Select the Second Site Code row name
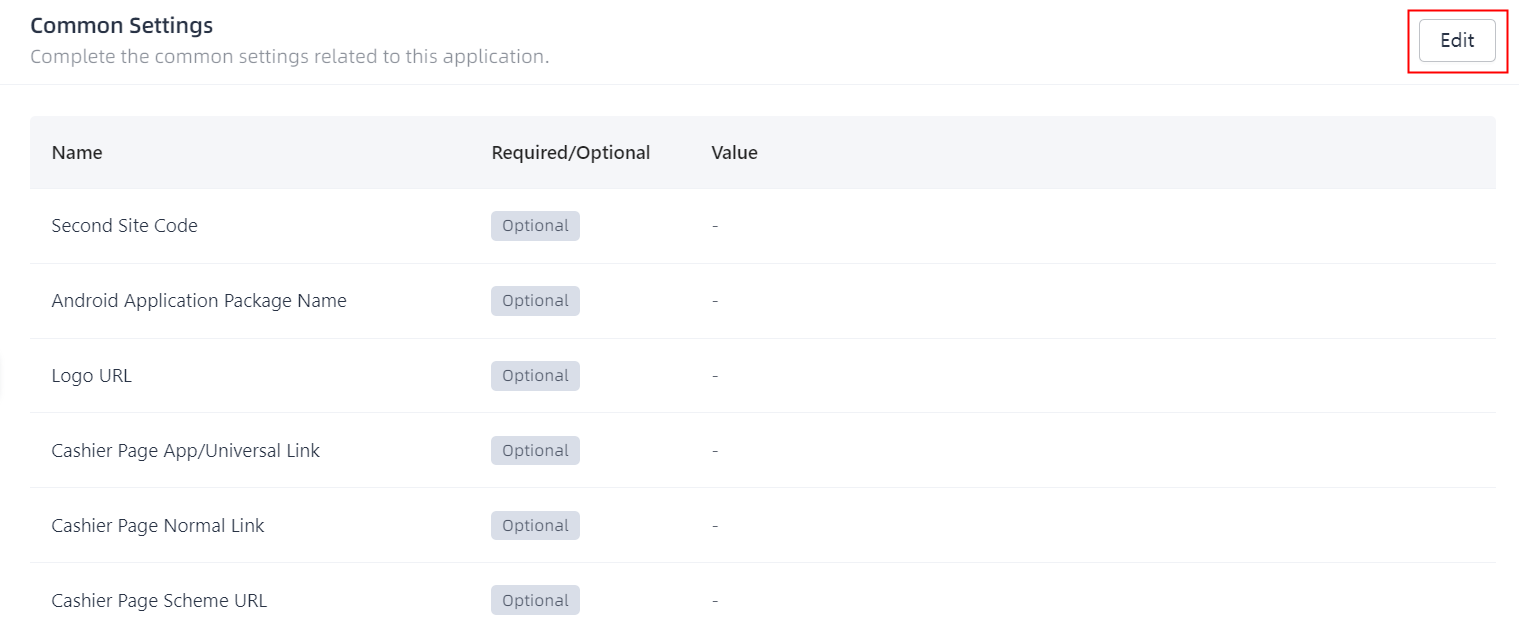The width and height of the screenshot is (1519, 632). click(x=125, y=226)
